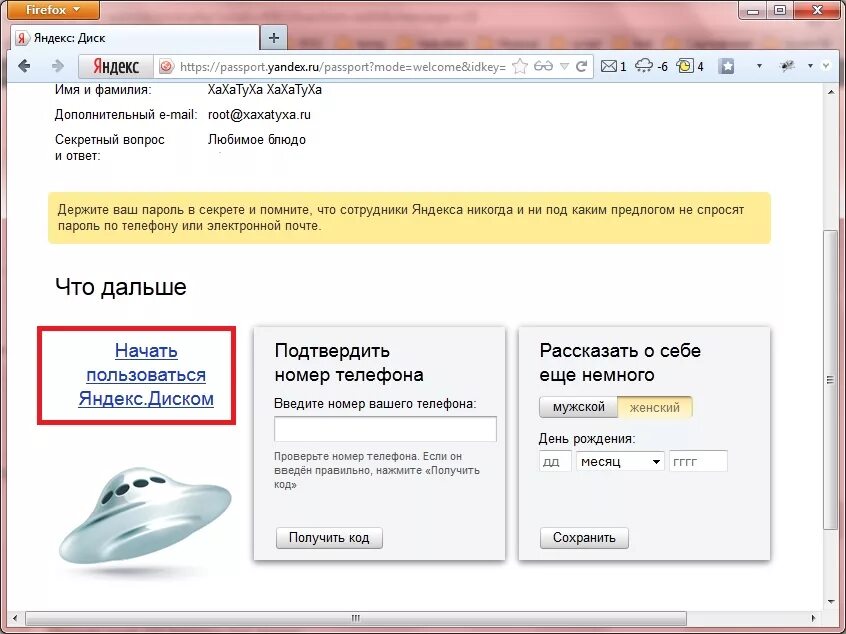
Task: Click the glasses reader icon
Action: pyautogui.click(x=543, y=66)
